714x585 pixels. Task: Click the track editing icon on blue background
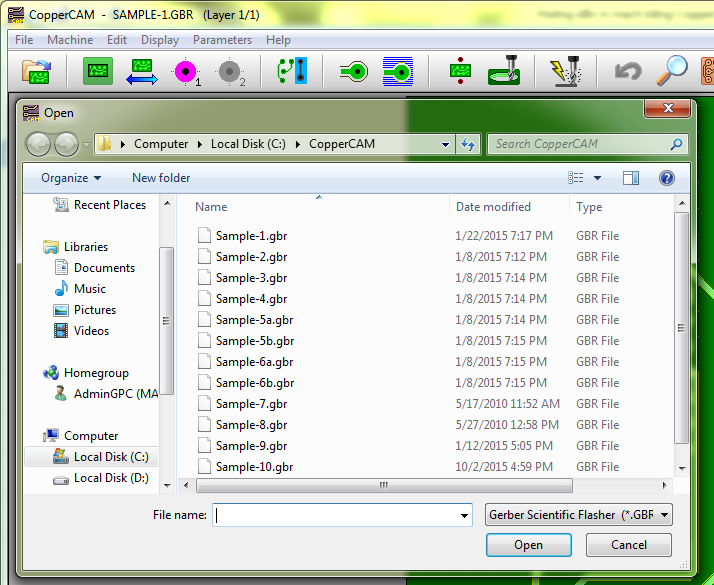coord(292,71)
